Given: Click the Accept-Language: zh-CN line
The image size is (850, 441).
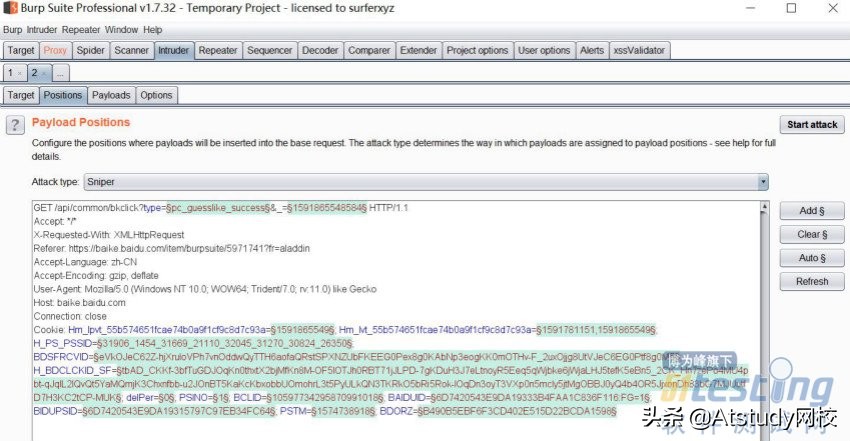Looking at the screenshot, I should click(x=85, y=262).
